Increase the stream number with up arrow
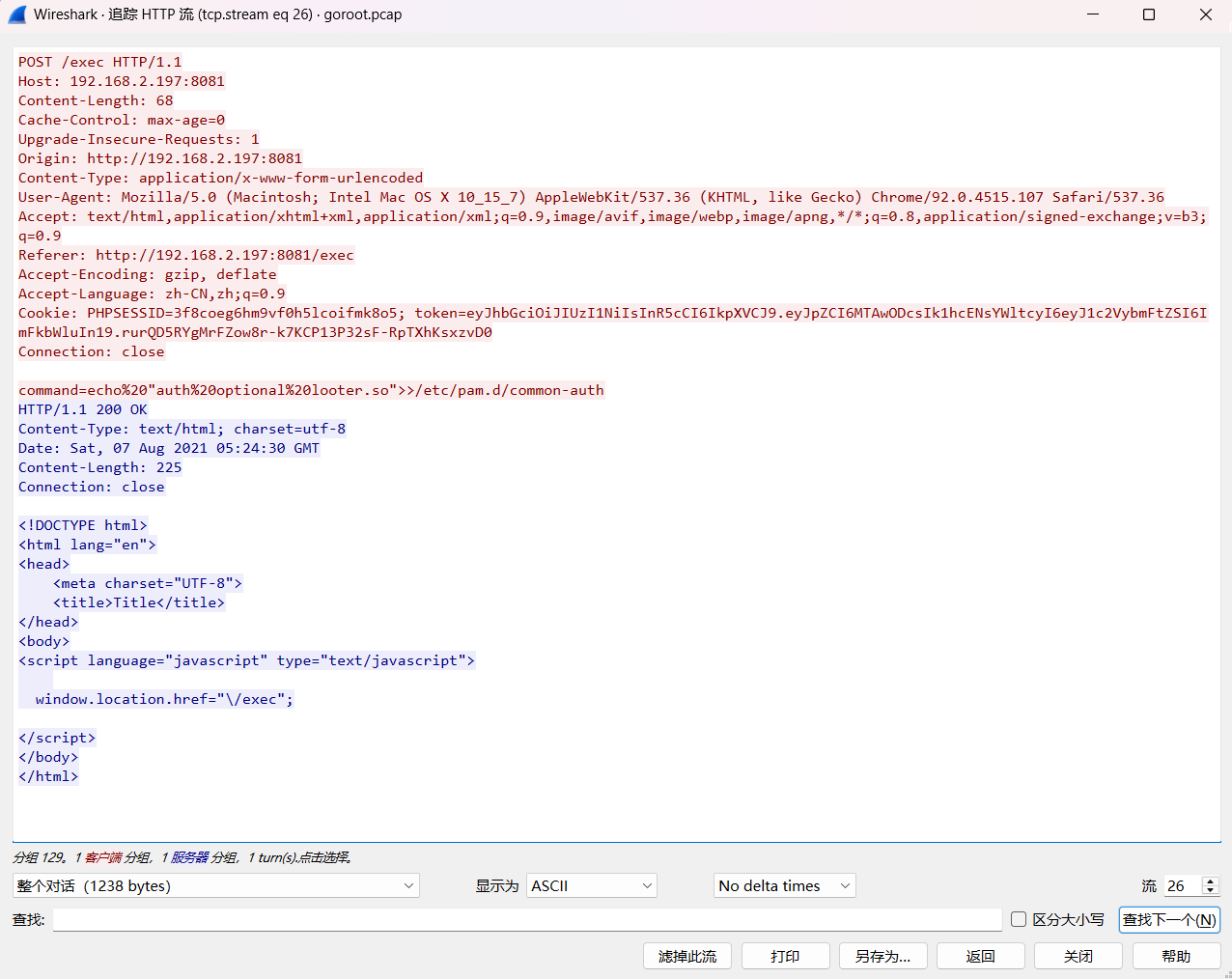The height and width of the screenshot is (979, 1232). click(x=1211, y=881)
